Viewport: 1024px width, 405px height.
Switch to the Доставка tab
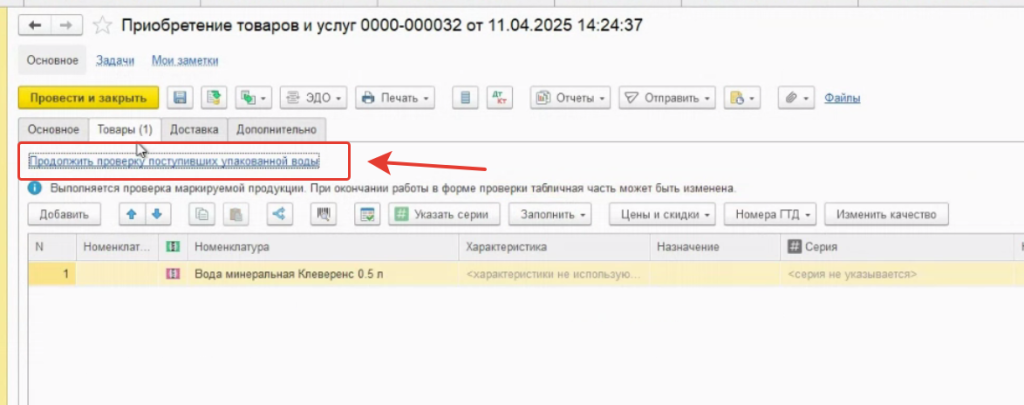click(x=194, y=129)
